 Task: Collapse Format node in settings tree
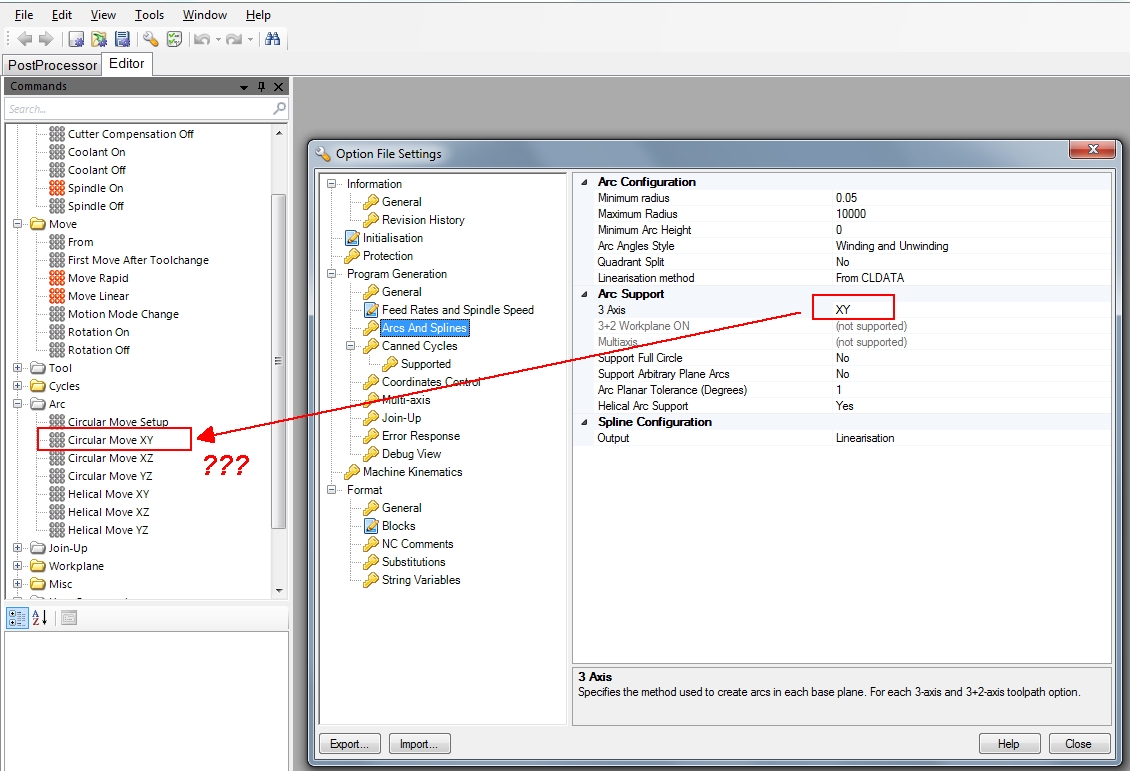(332, 490)
